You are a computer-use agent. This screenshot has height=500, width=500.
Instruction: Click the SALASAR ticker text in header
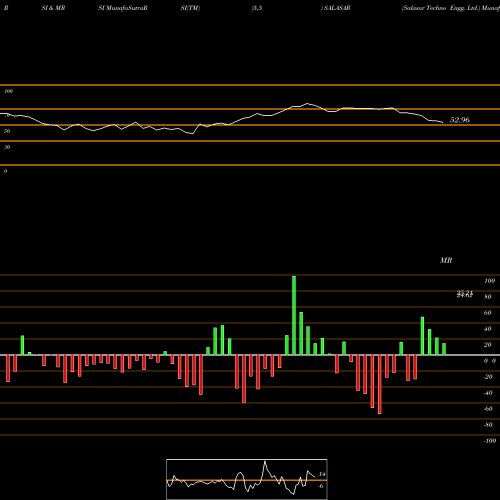click(337, 8)
